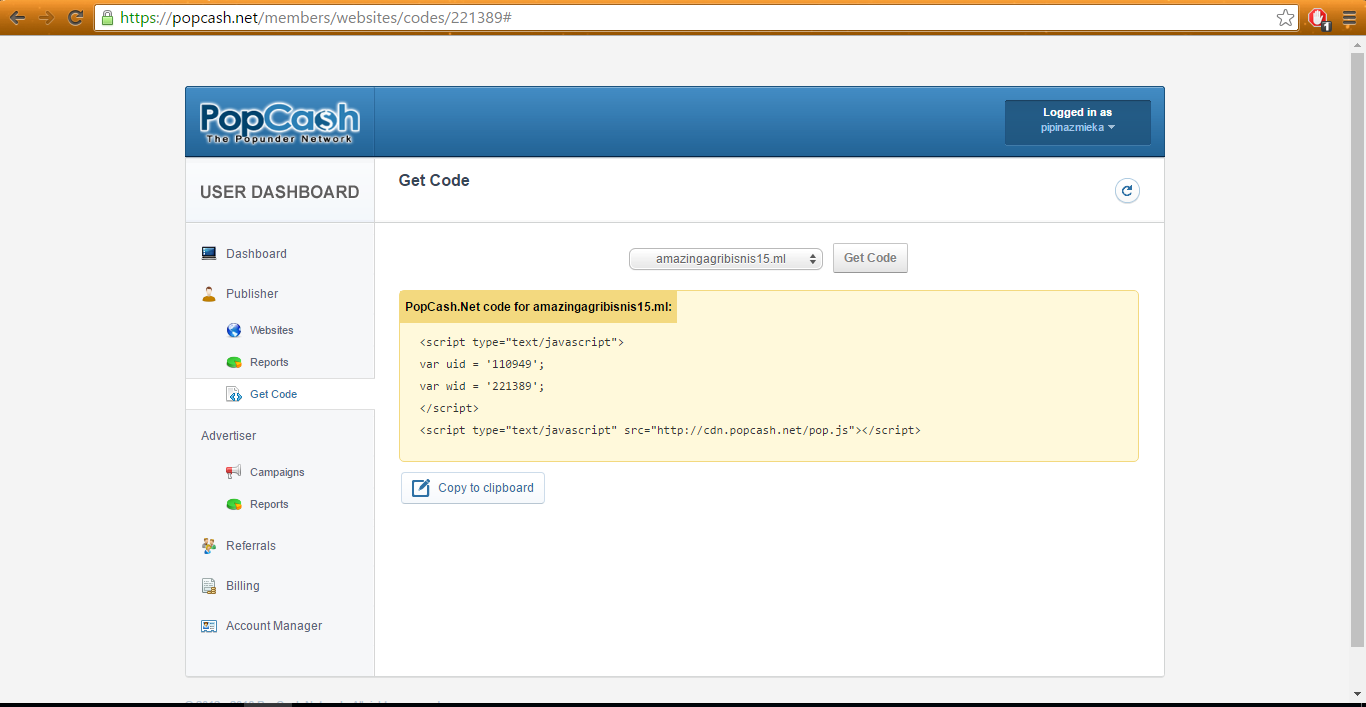Expand the pipinazmieka account dropdown

[x=1077, y=128]
